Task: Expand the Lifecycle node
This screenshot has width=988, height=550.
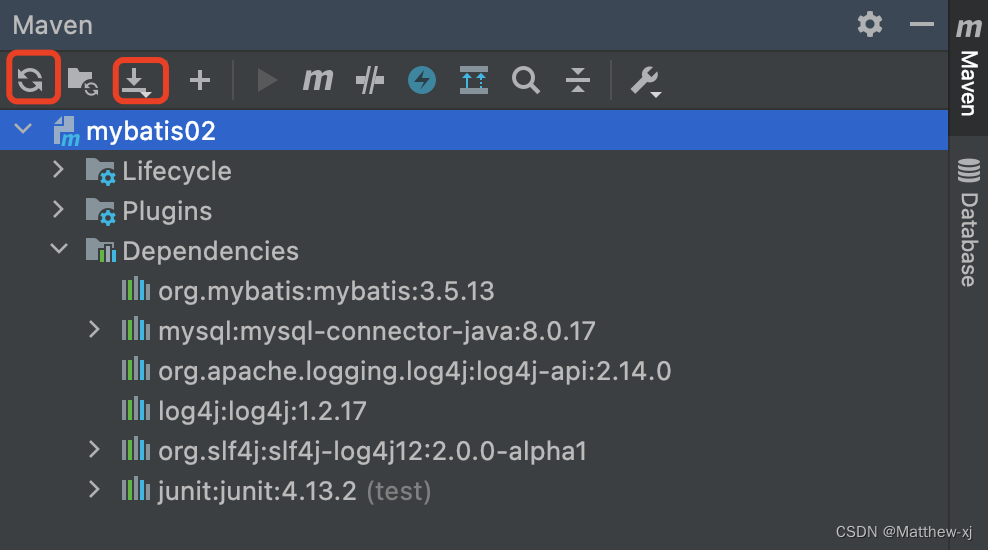Action: pos(59,169)
